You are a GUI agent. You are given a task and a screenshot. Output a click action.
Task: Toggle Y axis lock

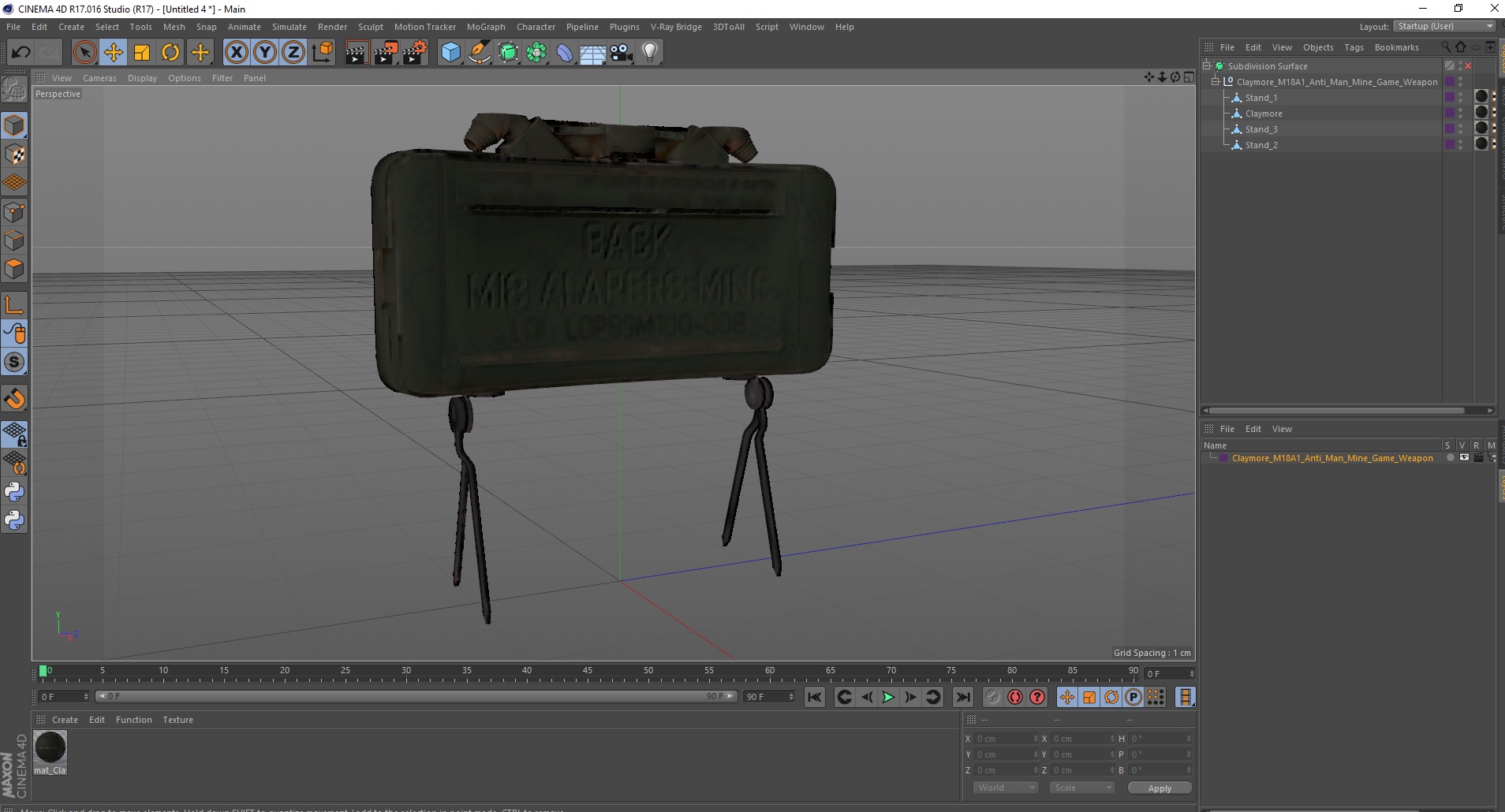coord(265,53)
